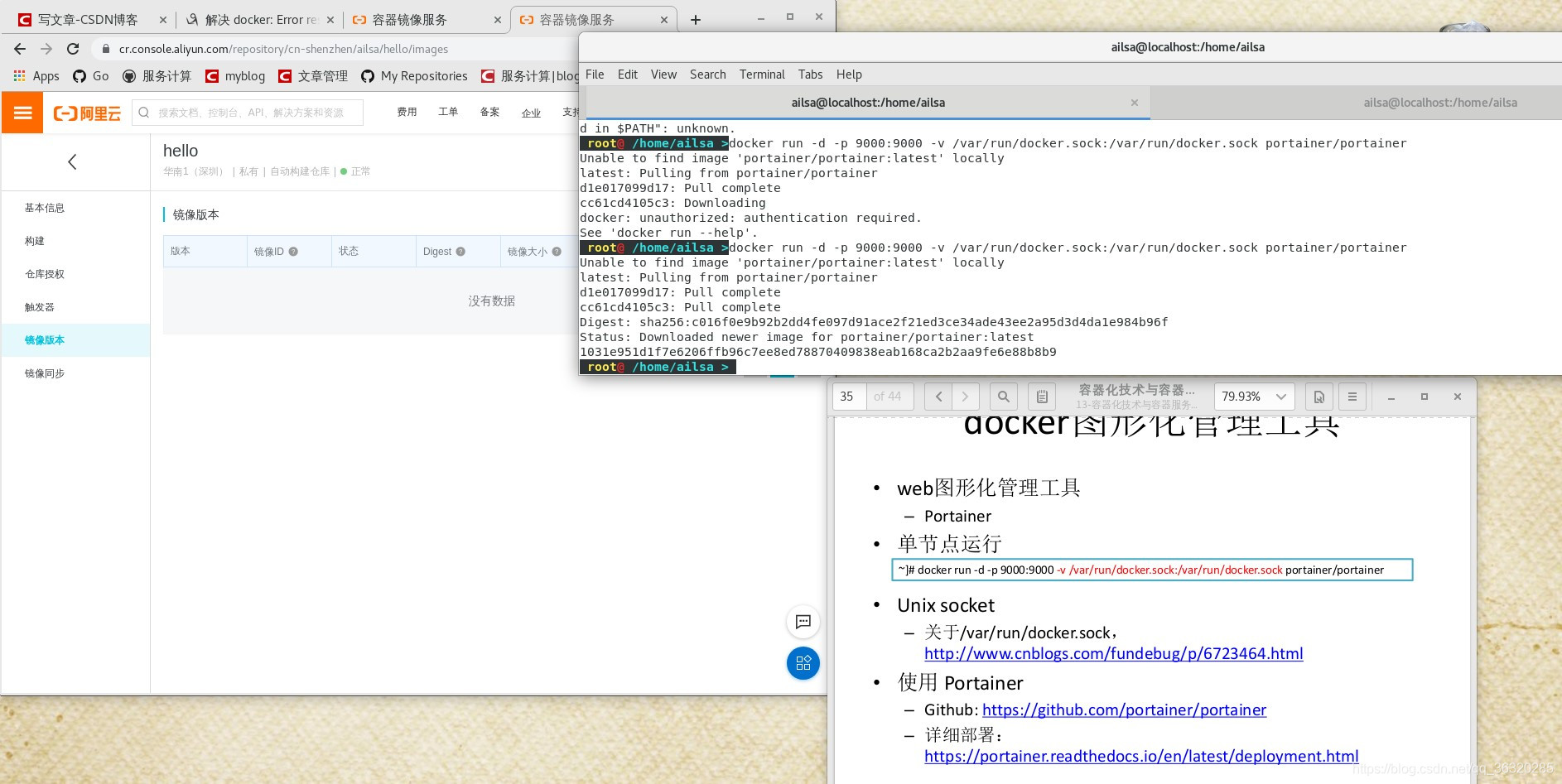
Task: Open the 备案 top menu
Action: 489,113
